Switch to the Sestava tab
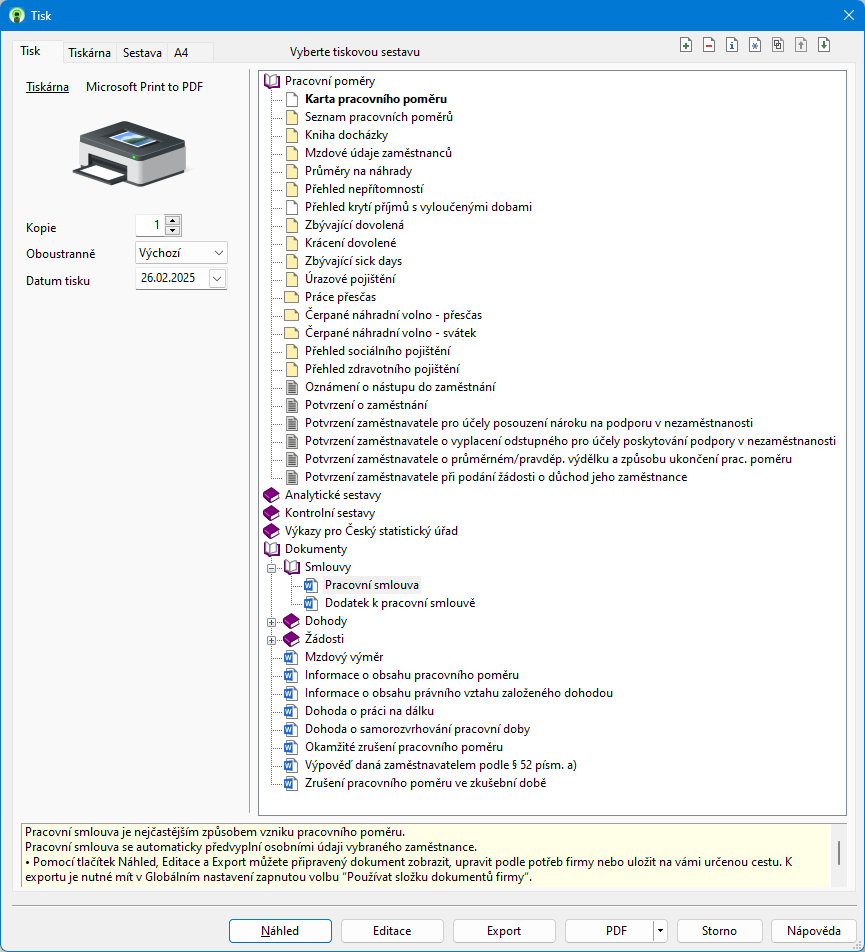The image size is (865, 952). click(x=142, y=53)
